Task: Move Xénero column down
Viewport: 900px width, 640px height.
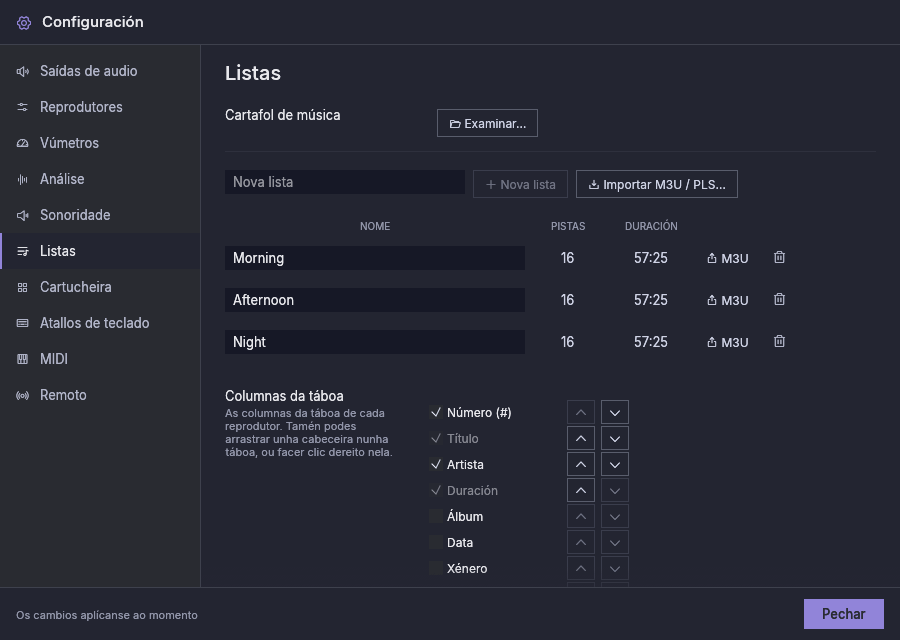Action: click(615, 568)
